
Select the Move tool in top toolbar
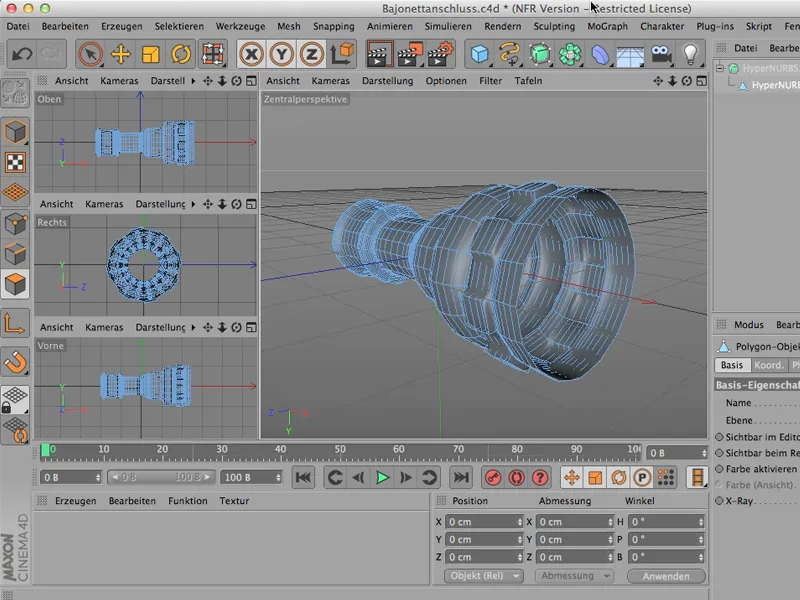click(121, 54)
